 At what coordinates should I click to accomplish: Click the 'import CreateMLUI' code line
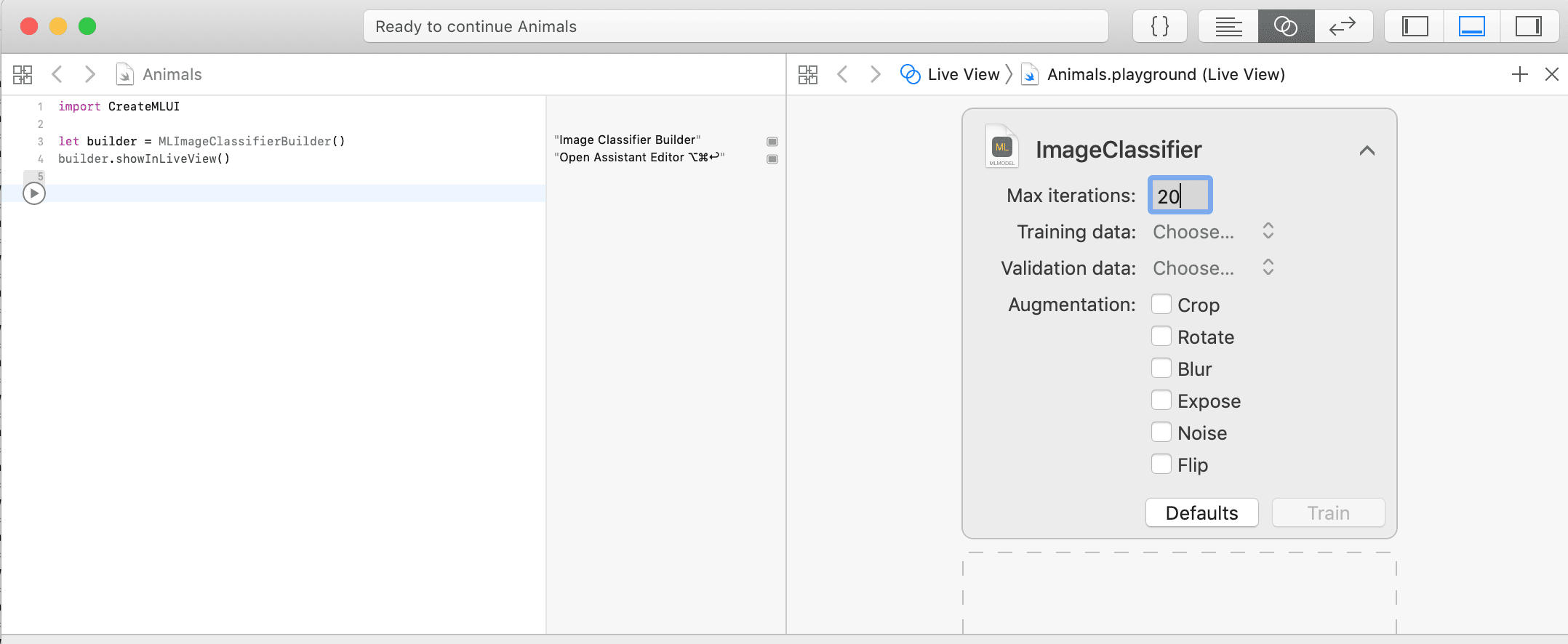[x=119, y=106]
